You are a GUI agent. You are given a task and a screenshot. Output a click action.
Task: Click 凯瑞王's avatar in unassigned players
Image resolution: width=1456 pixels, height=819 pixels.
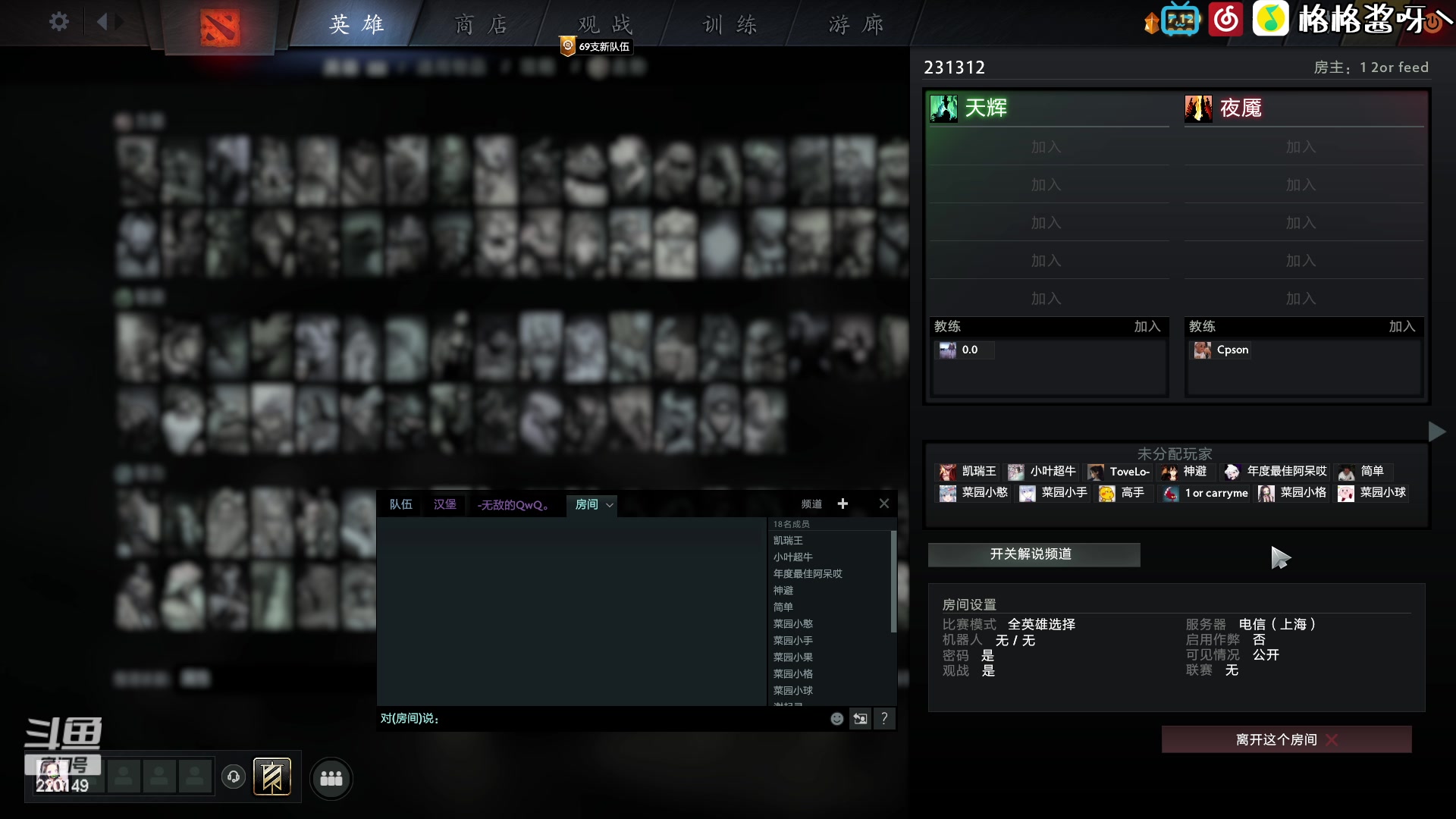947,472
